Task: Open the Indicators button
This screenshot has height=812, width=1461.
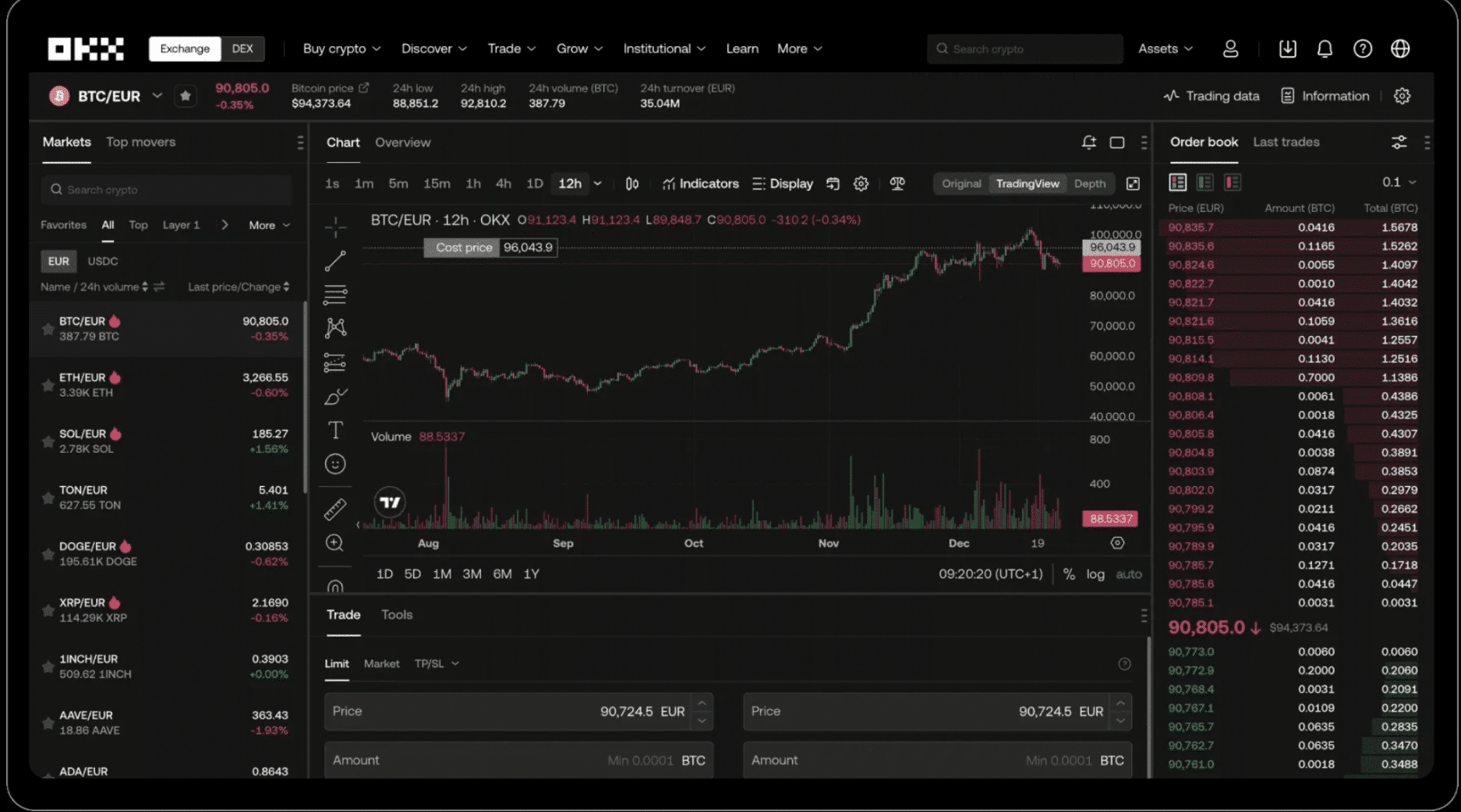Action: [x=700, y=184]
